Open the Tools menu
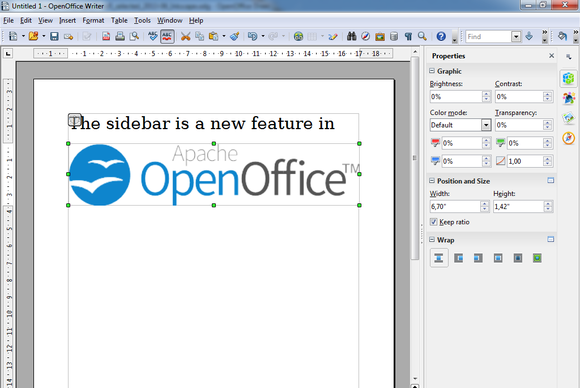Screen dimensions: 580x388 tap(142, 20)
